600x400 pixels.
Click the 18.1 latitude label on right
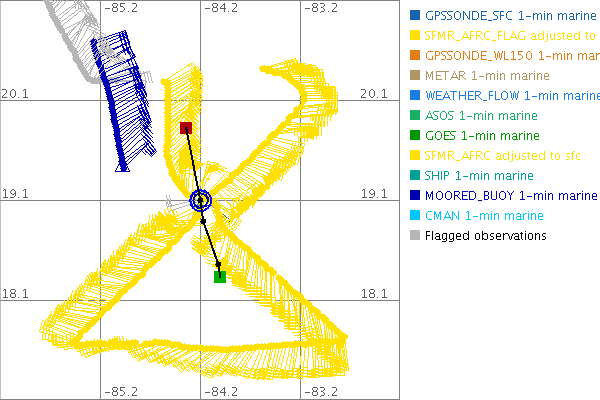pos(373,294)
